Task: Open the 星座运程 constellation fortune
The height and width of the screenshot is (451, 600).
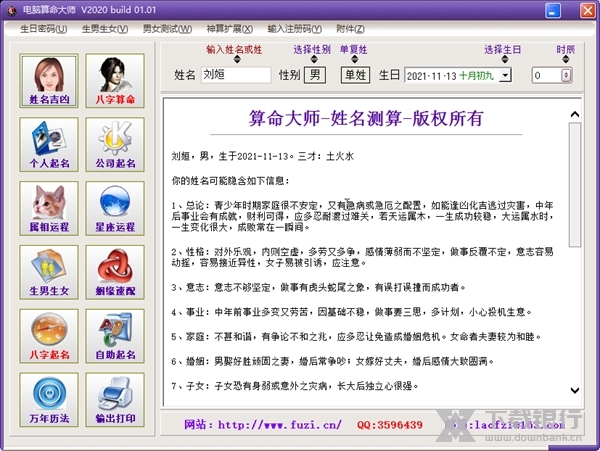Action: click(115, 208)
